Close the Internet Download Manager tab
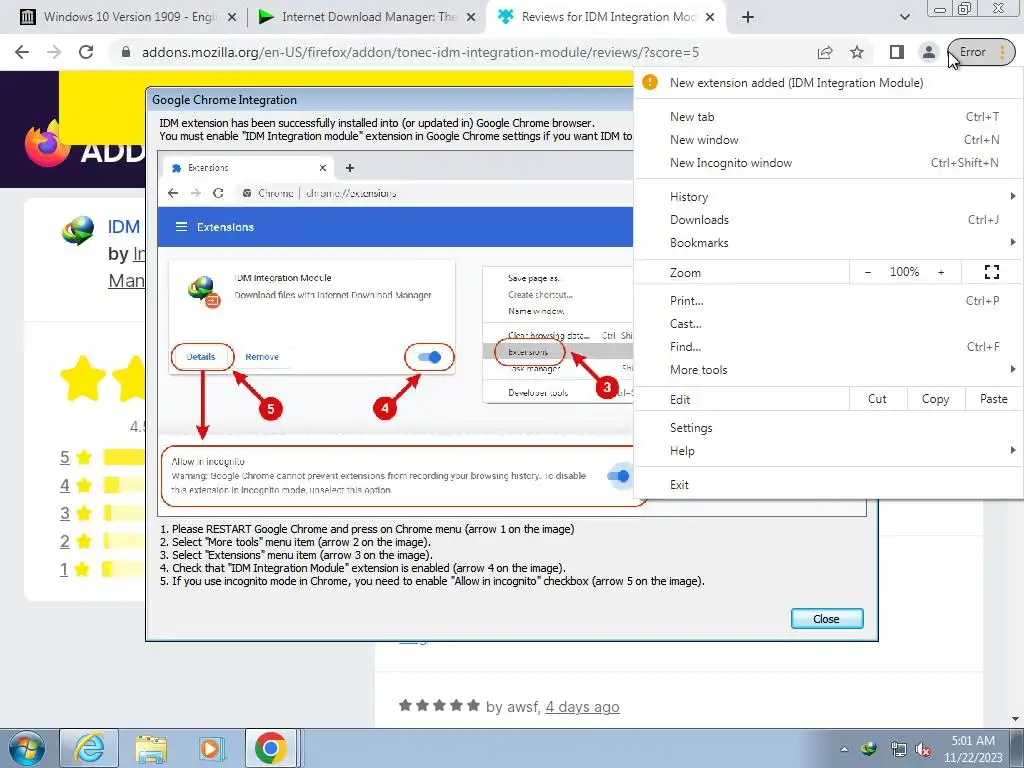 [x=471, y=18]
